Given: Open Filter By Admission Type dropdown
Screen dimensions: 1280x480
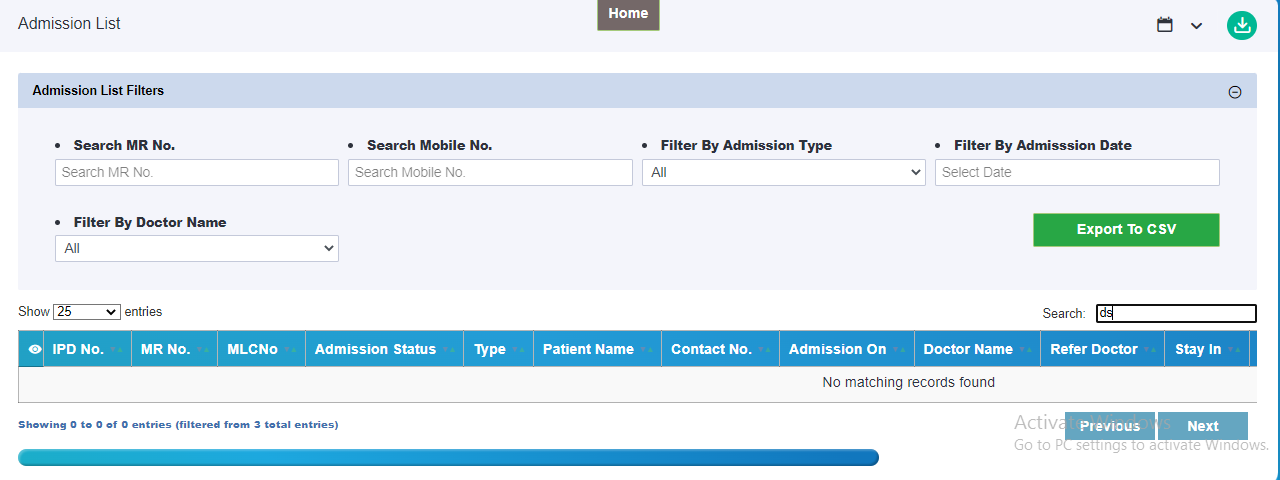Looking at the screenshot, I should click(x=784, y=172).
